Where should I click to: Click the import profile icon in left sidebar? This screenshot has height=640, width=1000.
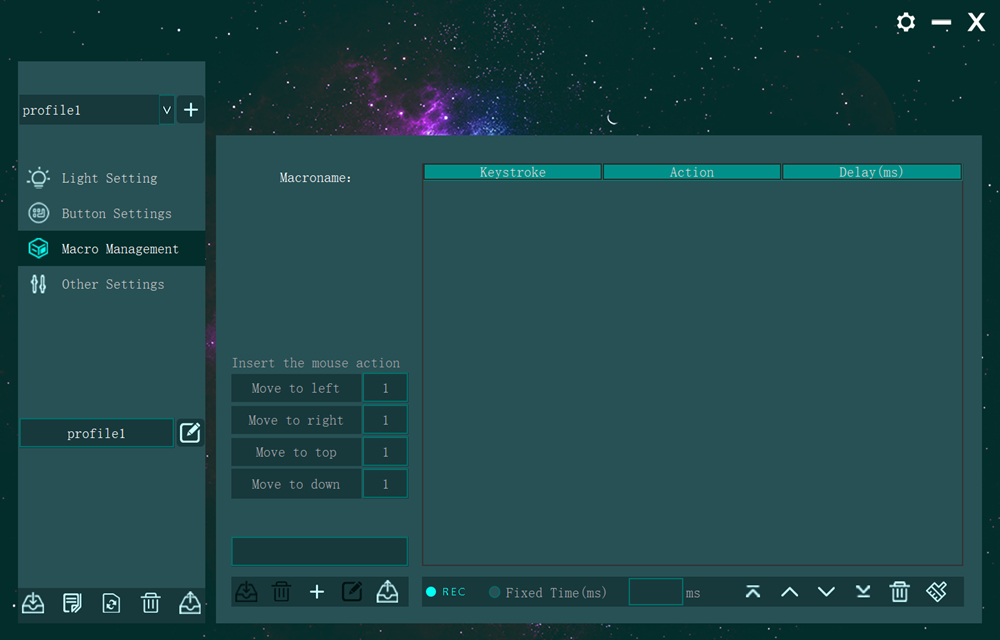(33, 603)
